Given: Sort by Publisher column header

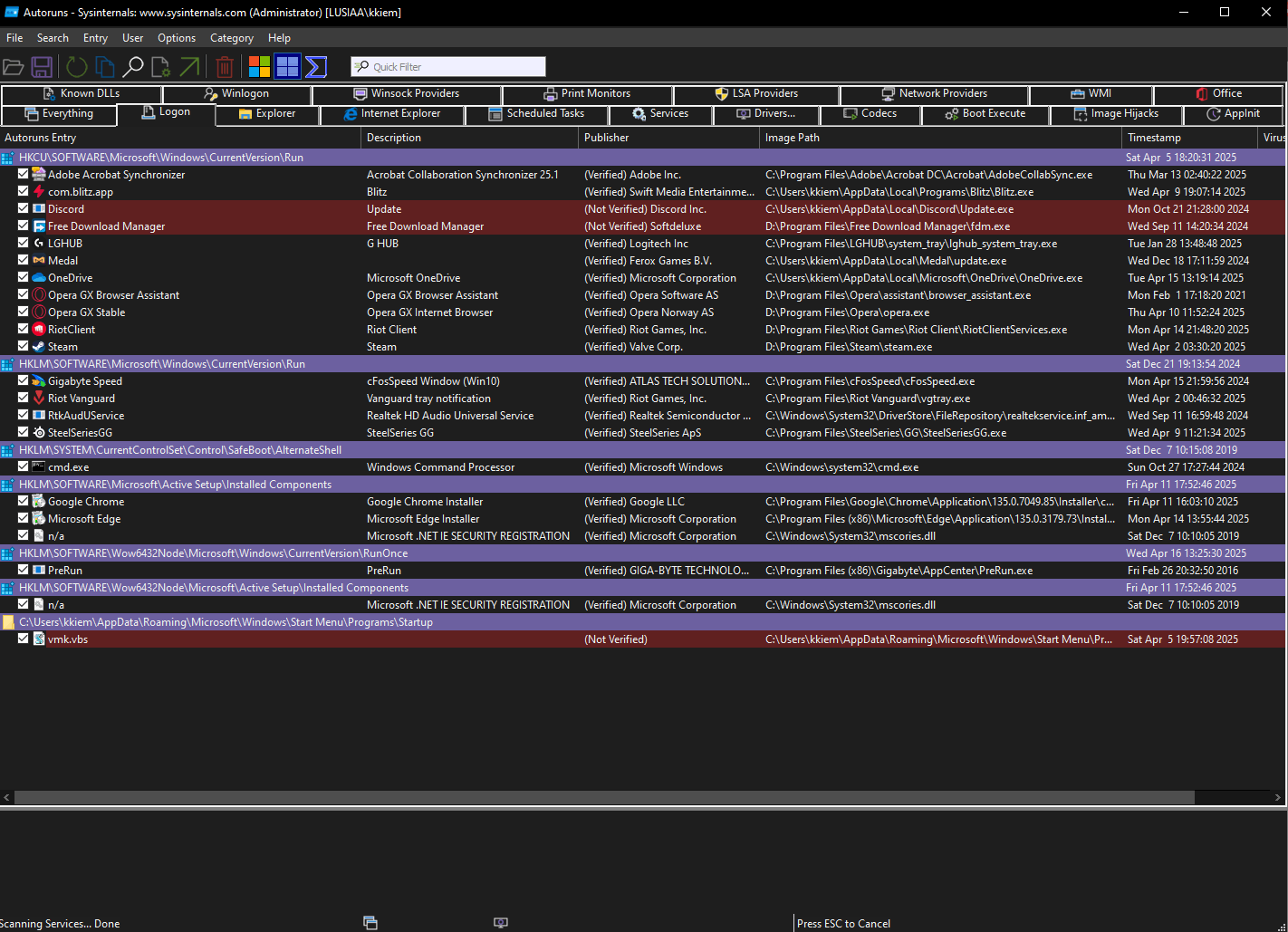Looking at the screenshot, I should [x=668, y=138].
